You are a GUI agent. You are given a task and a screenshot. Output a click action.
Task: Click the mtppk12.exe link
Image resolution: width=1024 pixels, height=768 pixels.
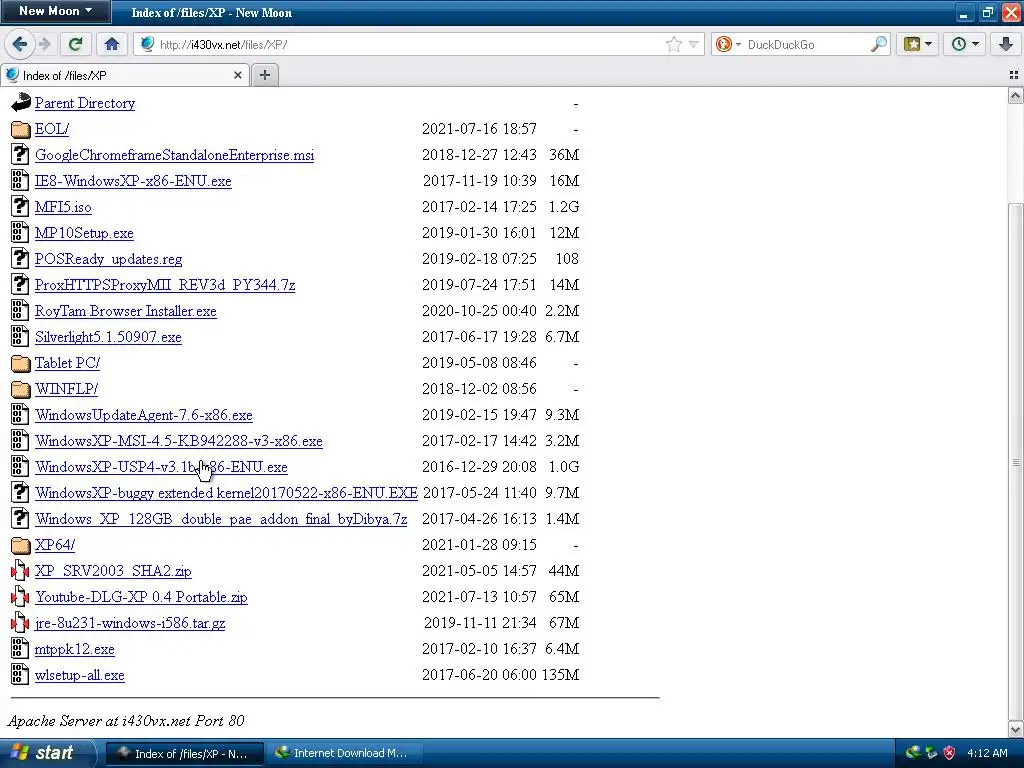74,649
